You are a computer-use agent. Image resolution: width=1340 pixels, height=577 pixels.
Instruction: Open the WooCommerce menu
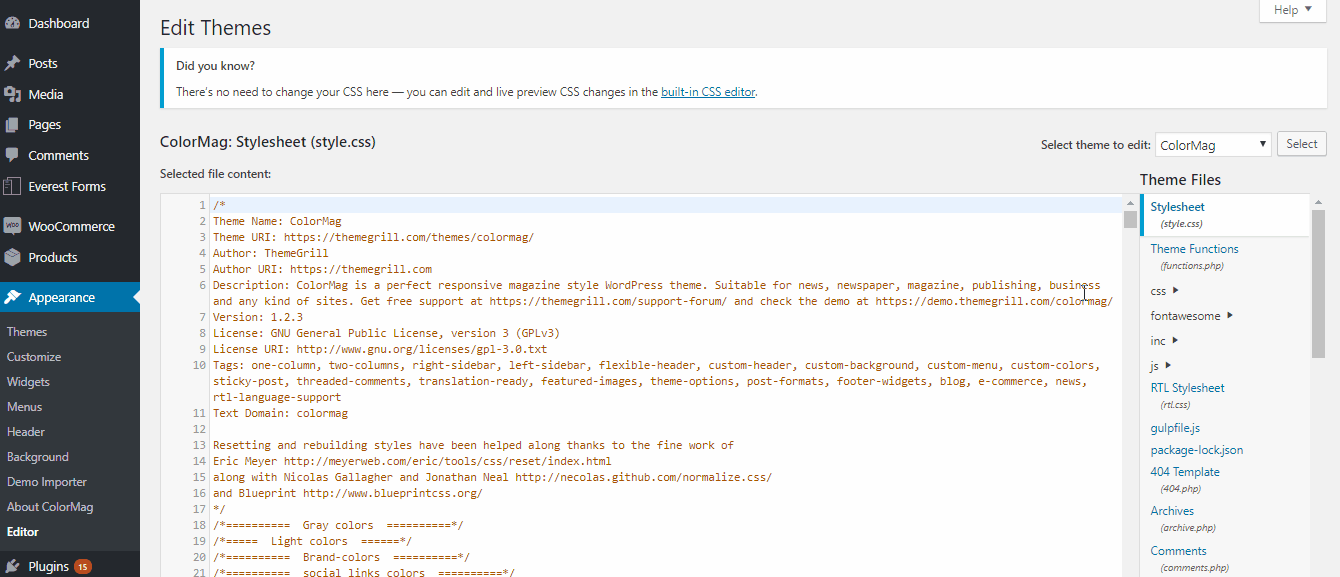pos(70,226)
